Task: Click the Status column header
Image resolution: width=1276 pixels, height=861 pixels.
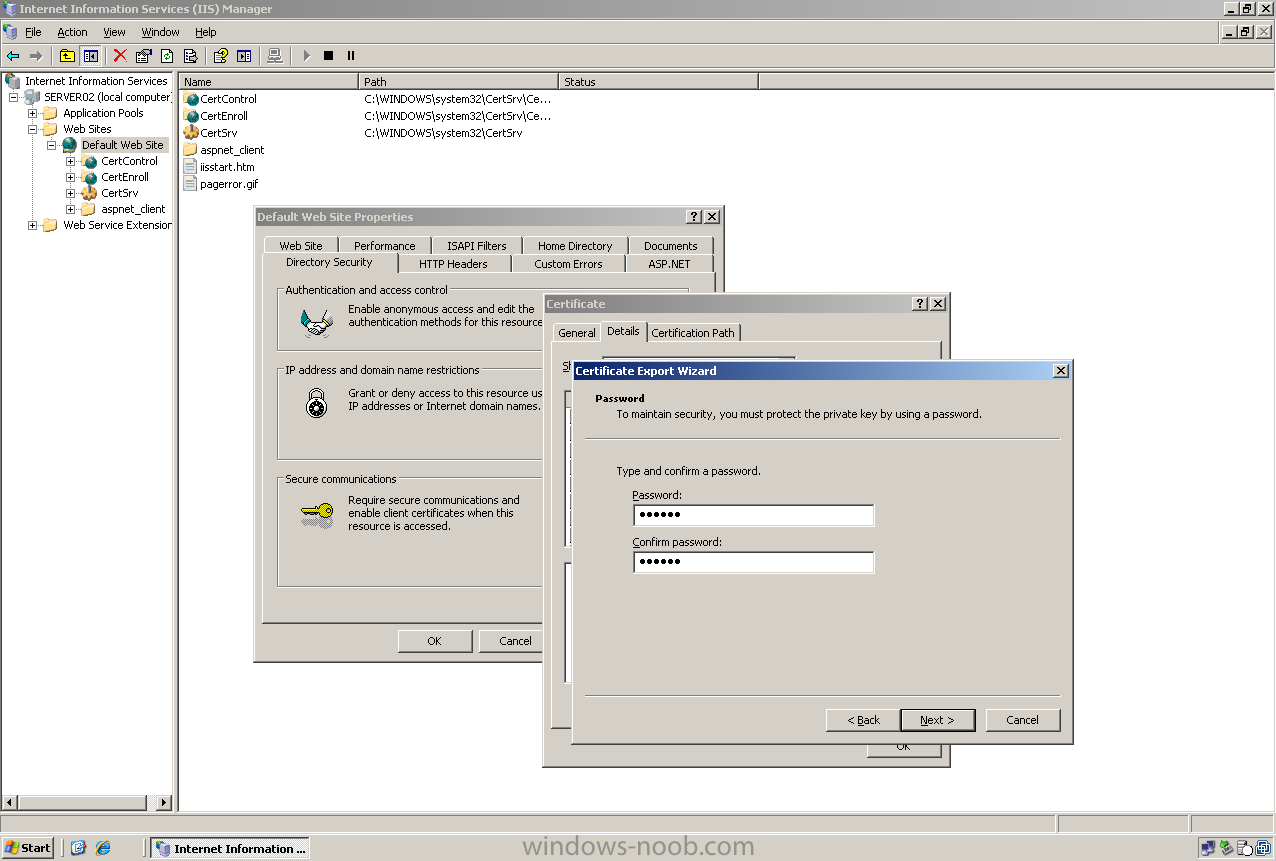Action: [658, 82]
